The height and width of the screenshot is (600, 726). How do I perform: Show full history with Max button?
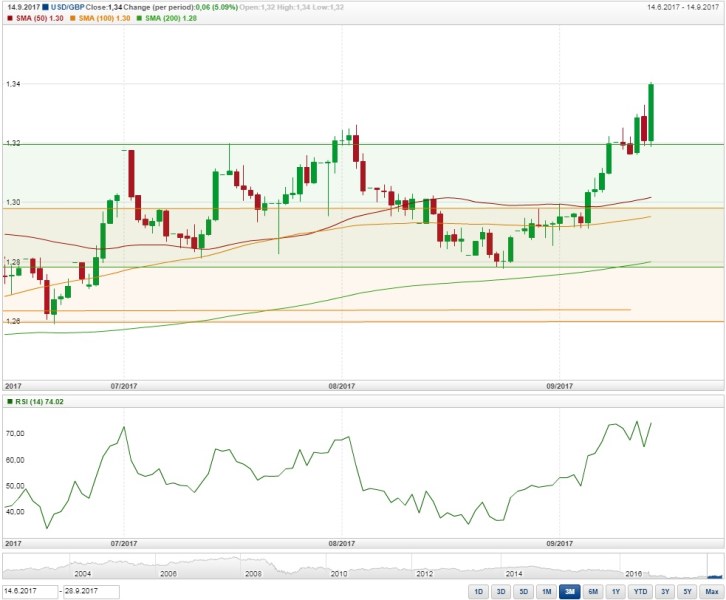coord(711,592)
